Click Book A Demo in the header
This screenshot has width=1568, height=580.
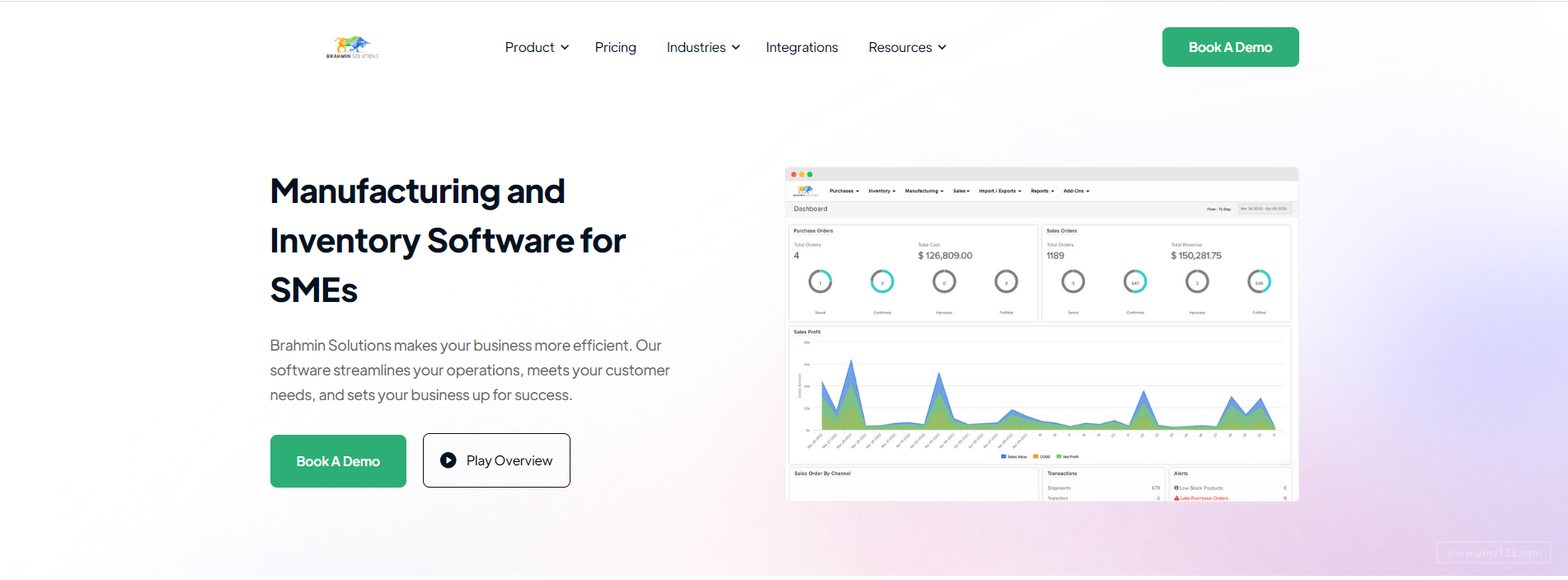tap(1231, 47)
